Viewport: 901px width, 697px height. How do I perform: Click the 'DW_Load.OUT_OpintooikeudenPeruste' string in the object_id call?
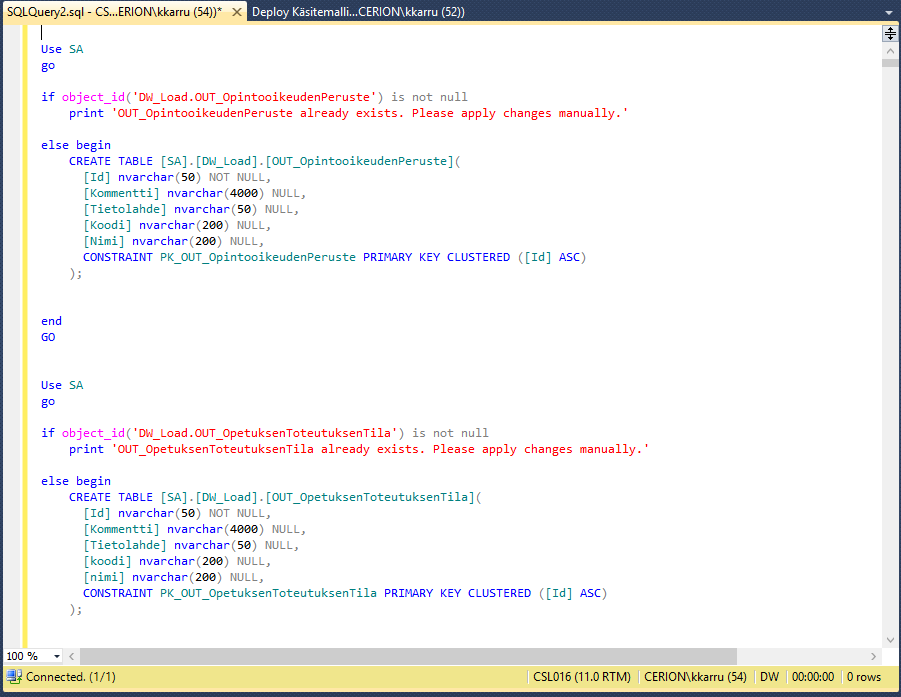tap(254, 97)
